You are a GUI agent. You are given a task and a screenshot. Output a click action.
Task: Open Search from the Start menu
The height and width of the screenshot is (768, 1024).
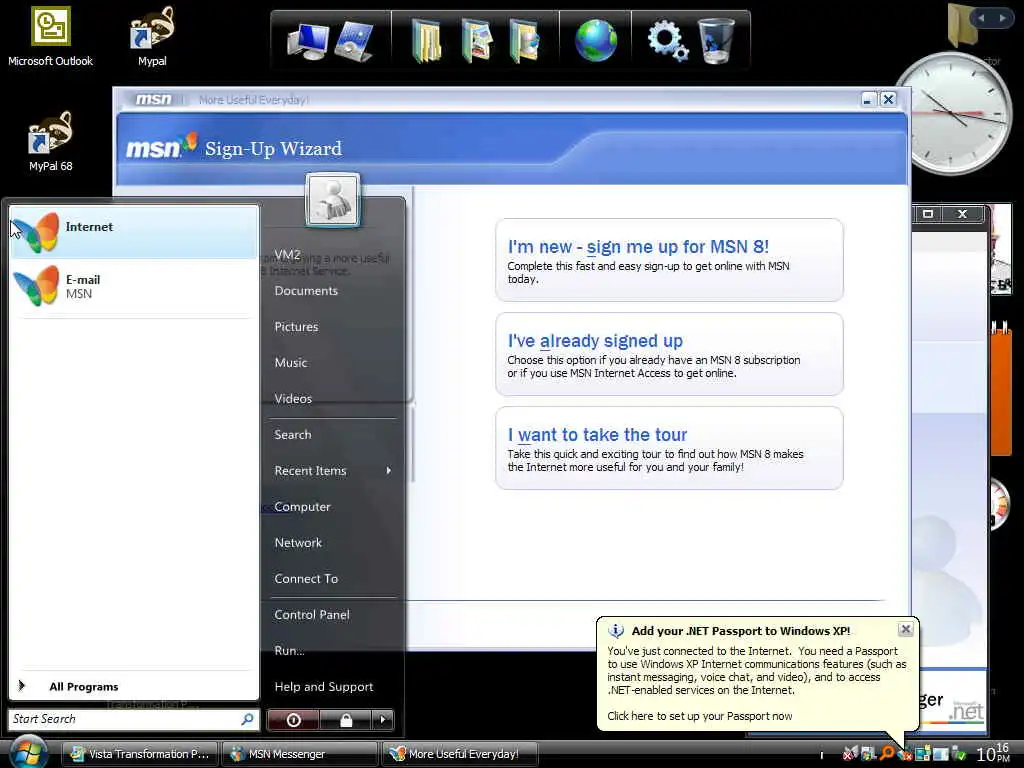point(293,434)
